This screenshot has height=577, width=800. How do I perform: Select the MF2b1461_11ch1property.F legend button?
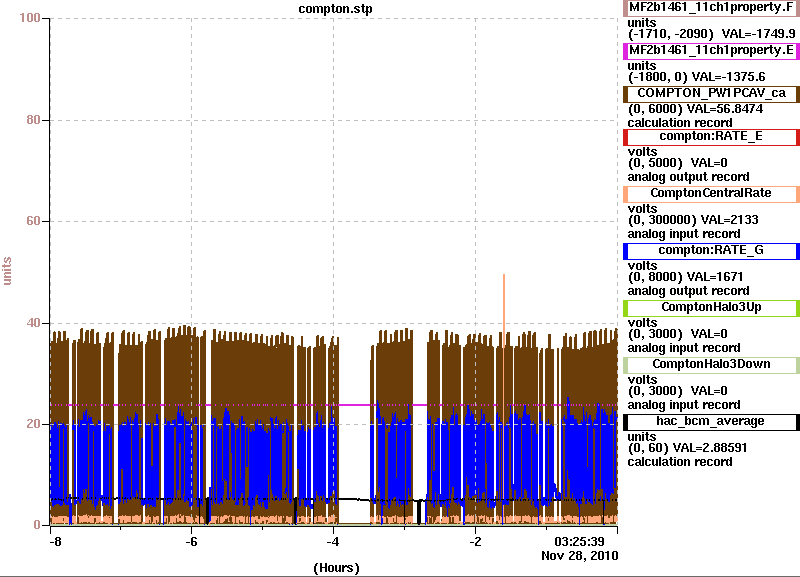[x=711, y=8]
